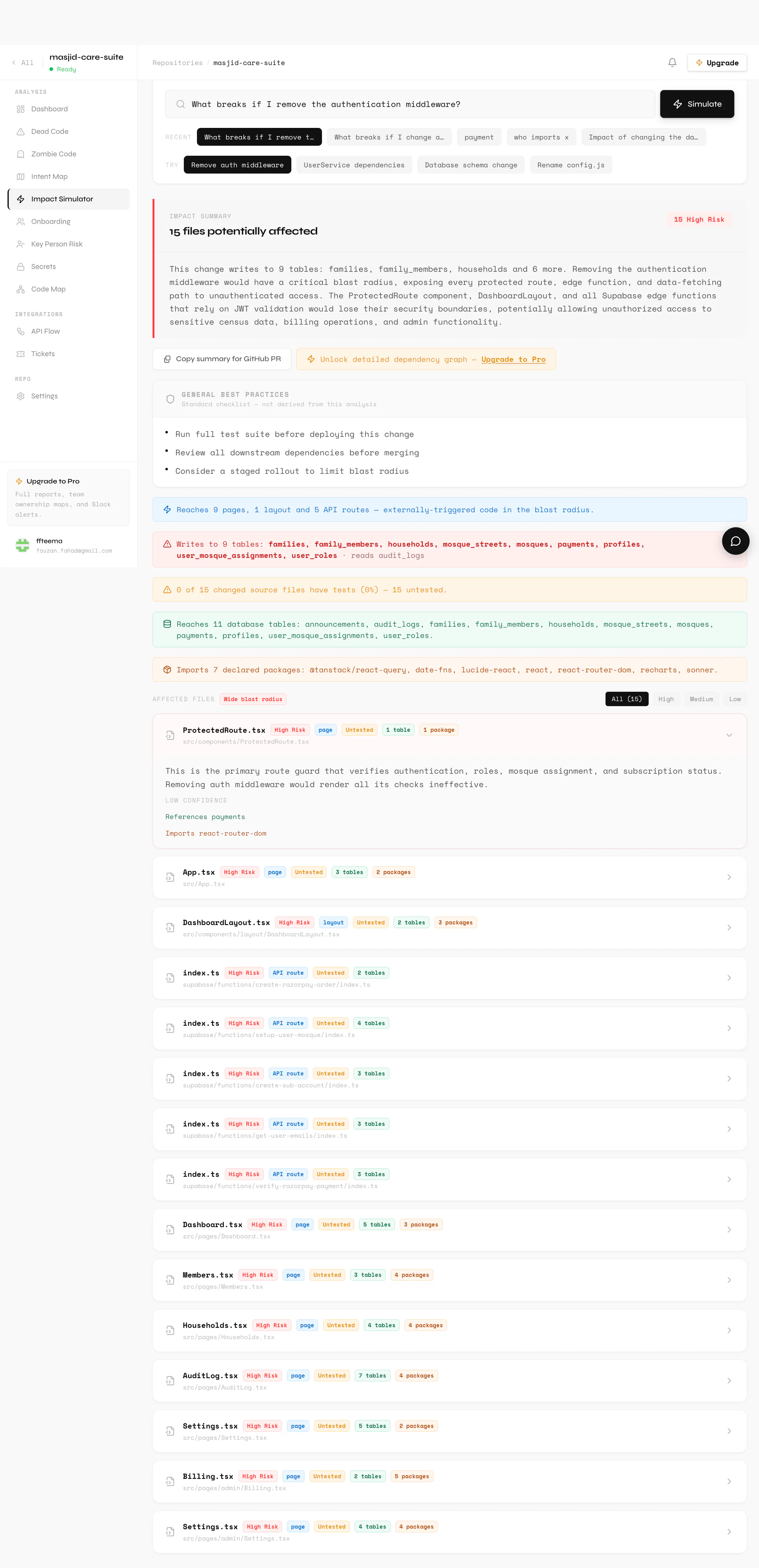This screenshot has height=1568, width=759.
Task: Open the chat bubble floating button
Action: [x=735, y=541]
